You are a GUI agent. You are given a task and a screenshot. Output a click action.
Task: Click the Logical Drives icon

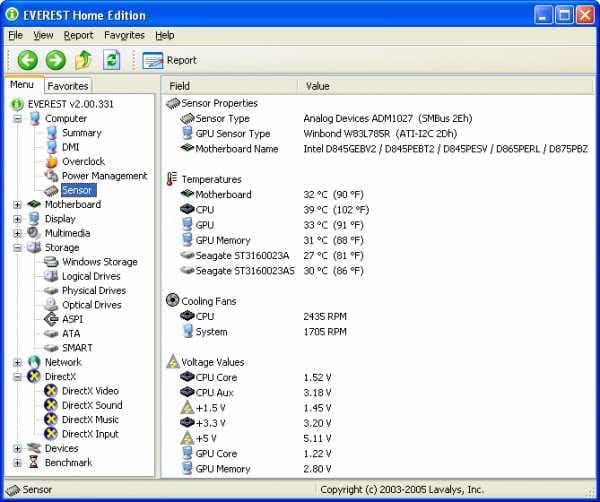tap(51, 276)
